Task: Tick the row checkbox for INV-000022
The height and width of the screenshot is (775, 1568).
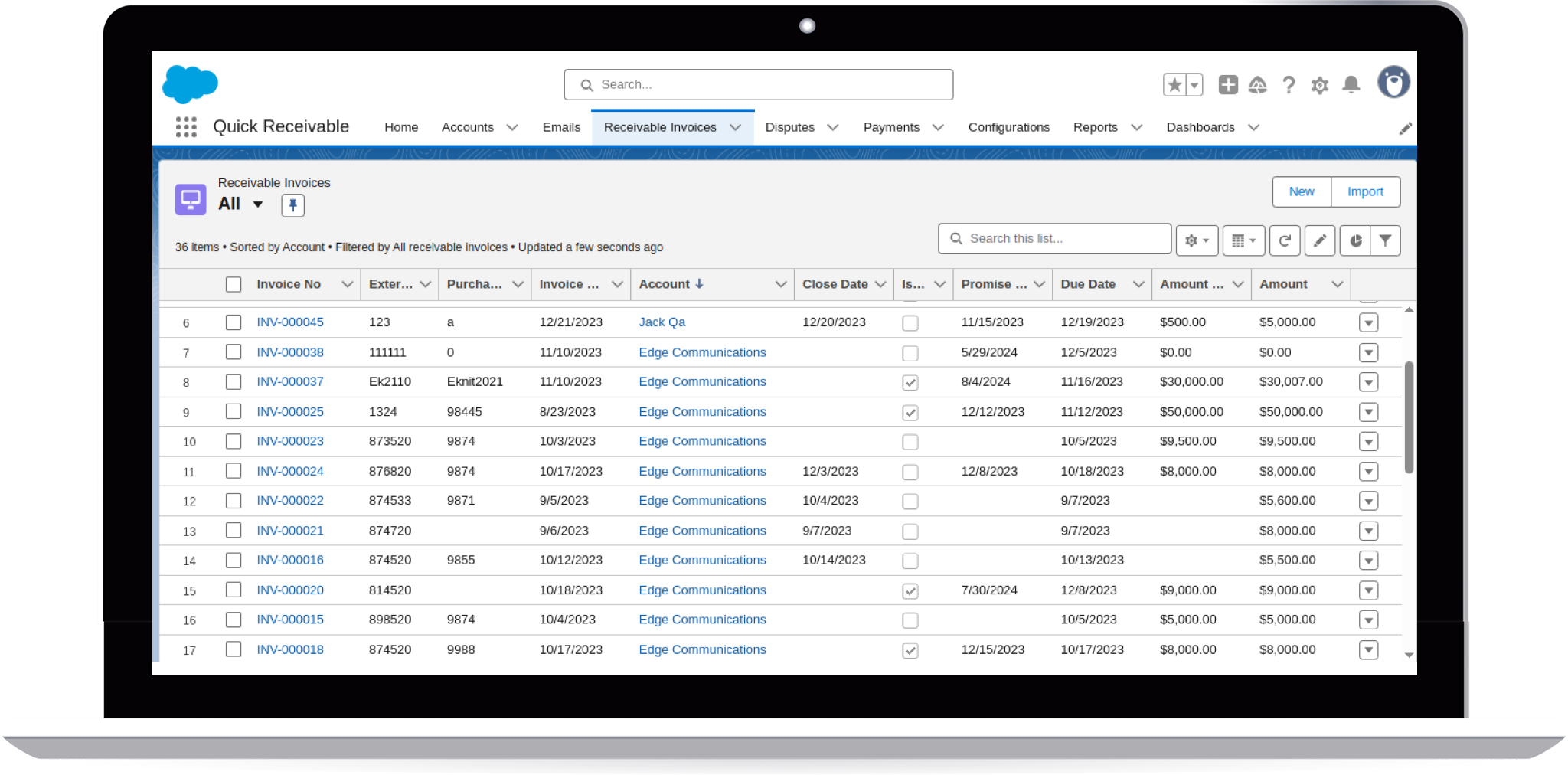Action: pyautogui.click(x=234, y=501)
